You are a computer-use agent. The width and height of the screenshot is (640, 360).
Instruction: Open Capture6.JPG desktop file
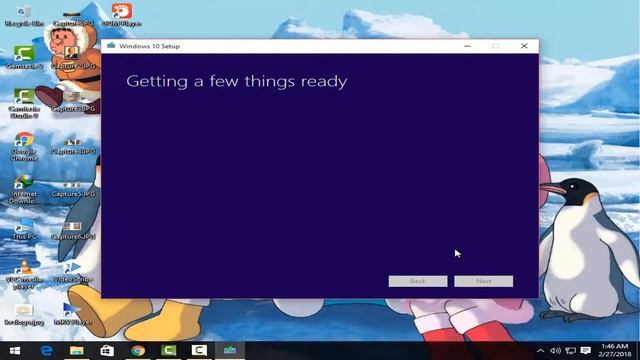click(73, 231)
